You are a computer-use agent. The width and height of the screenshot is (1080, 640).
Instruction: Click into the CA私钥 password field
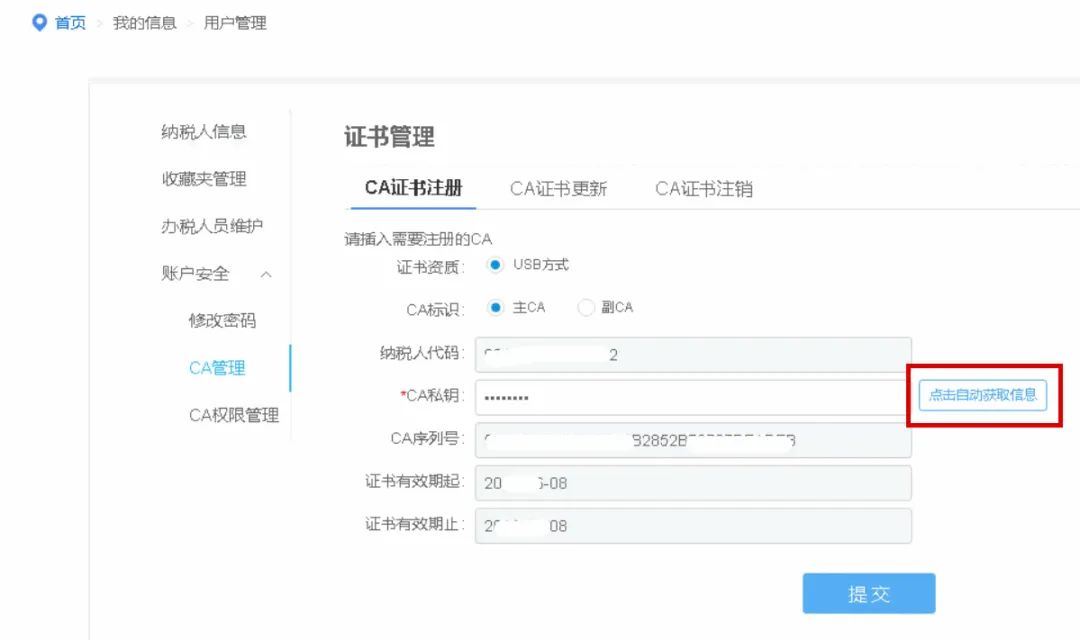tap(690, 397)
